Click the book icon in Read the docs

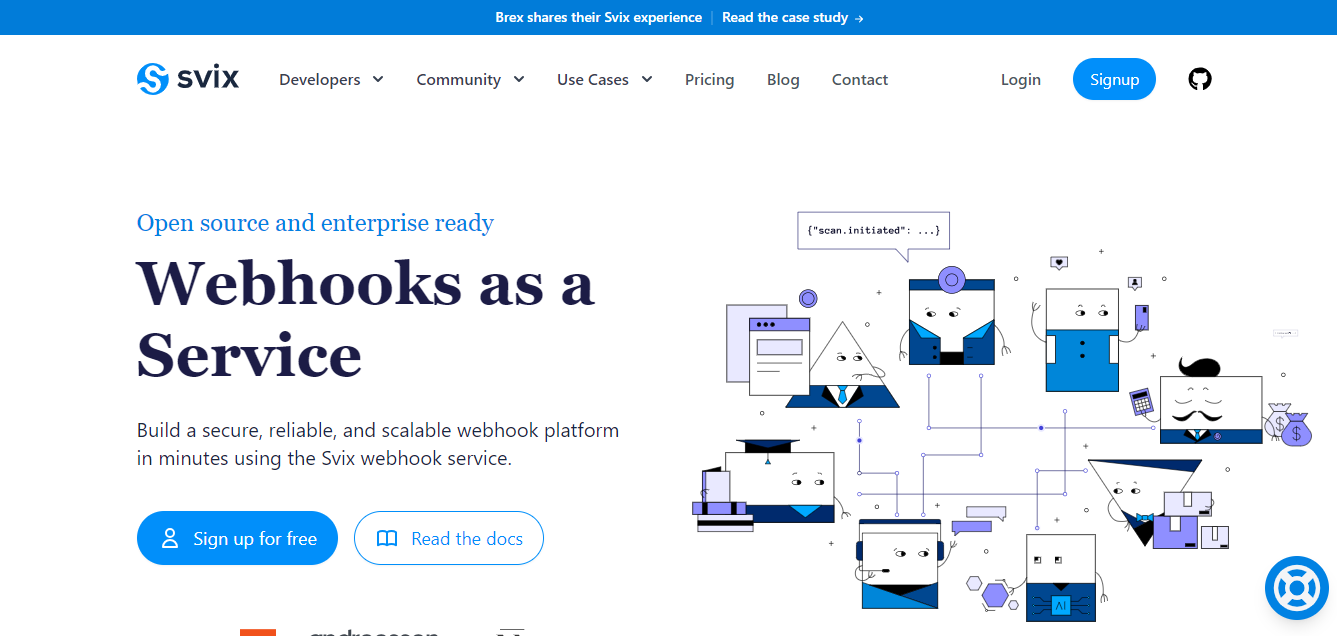(x=387, y=539)
